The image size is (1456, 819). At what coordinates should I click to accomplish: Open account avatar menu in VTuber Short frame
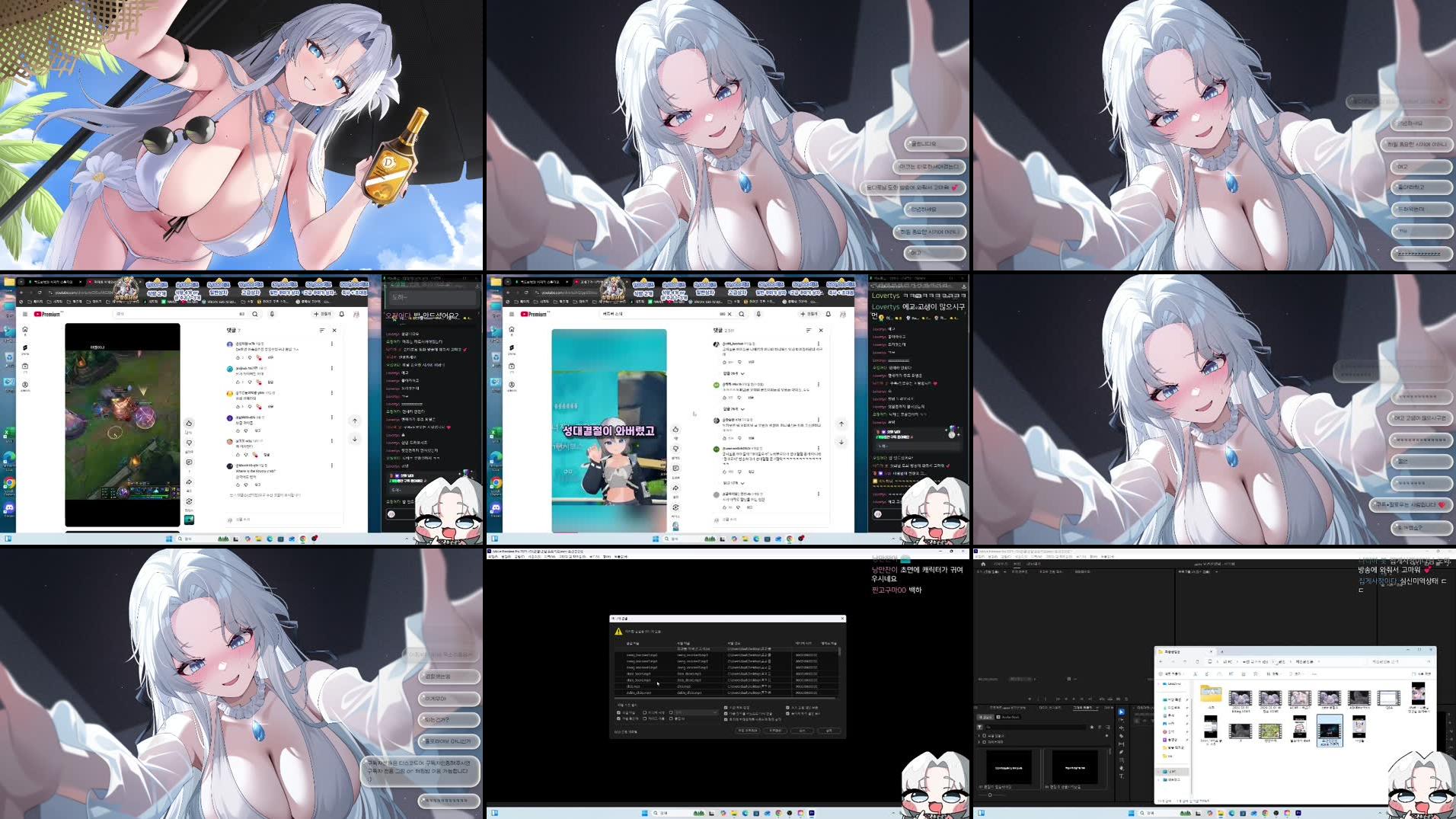(x=843, y=314)
